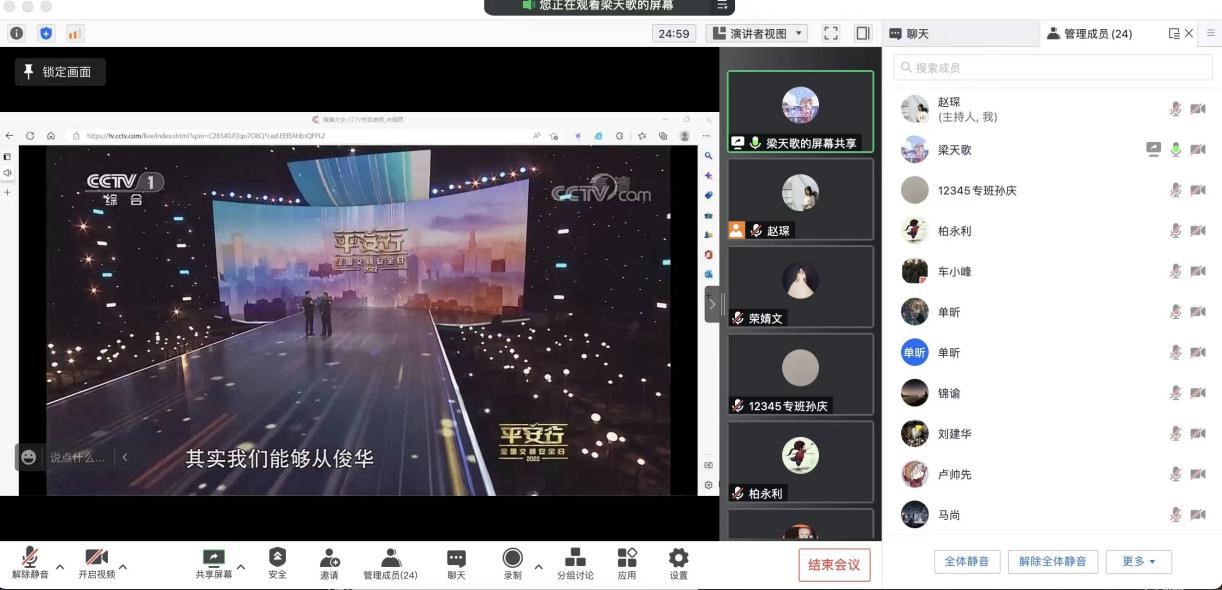Open the invite (邀请) icon
Image resolution: width=1222 pixels, height=590 pixels.
(x=329, y=558)
